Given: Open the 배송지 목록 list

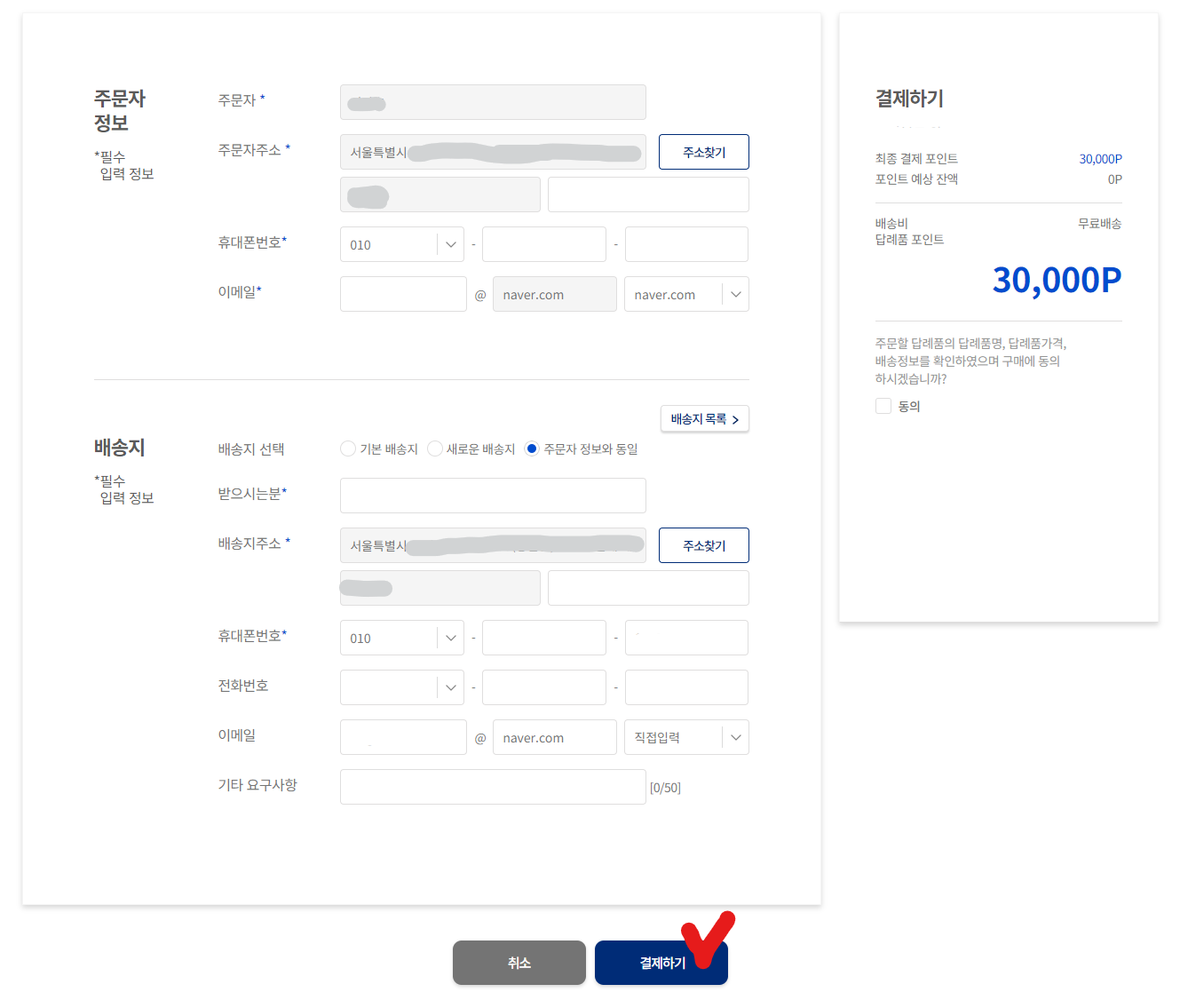Looking at the screenshot, I should 705,418.
